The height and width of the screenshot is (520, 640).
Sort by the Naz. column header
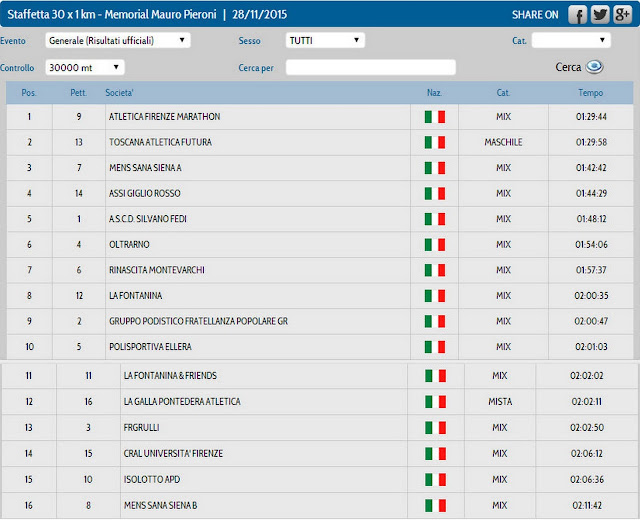pyautogui.click(x=434, y=93)
